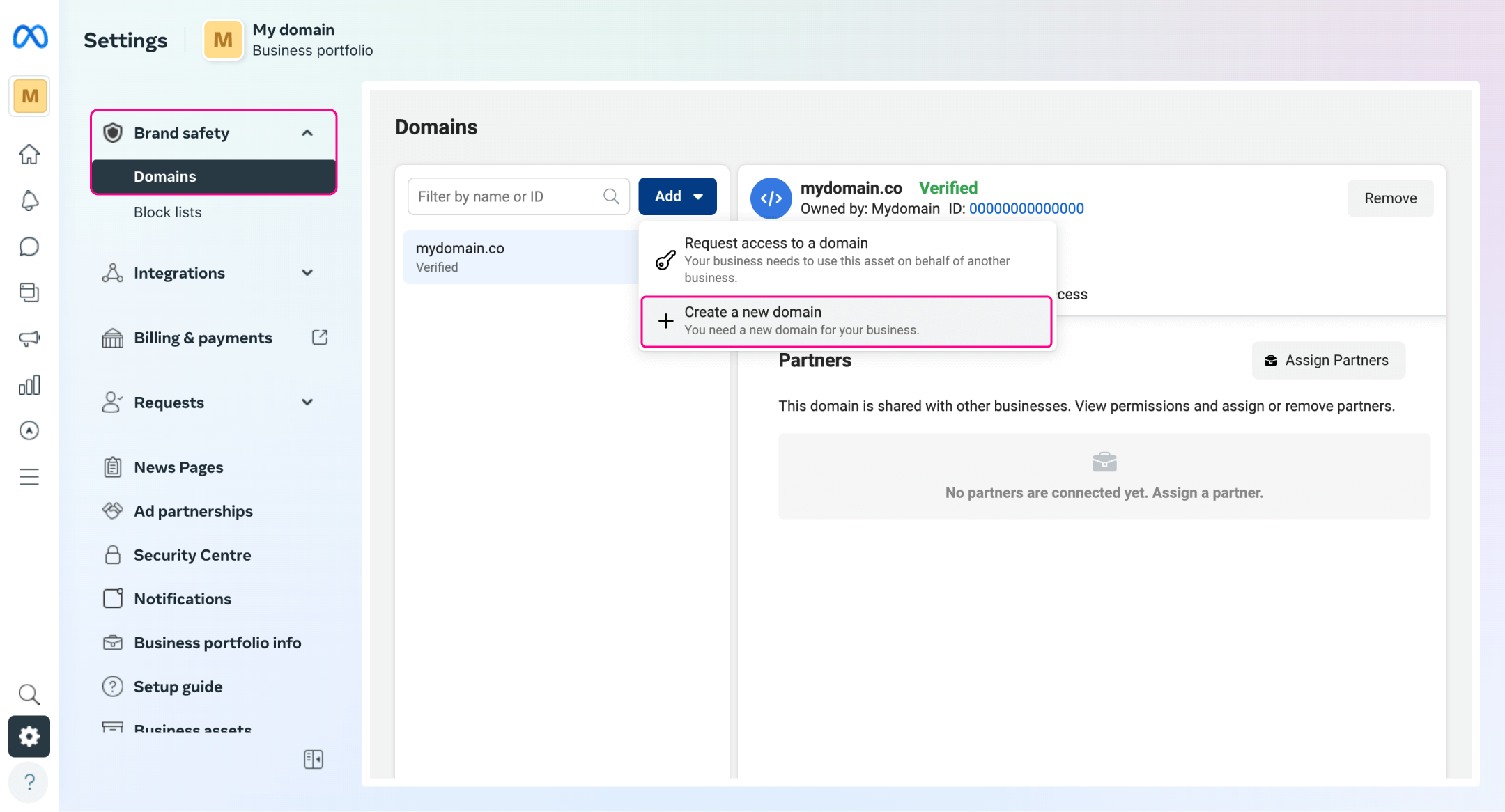The height and width of the screenshot is (812, 1505).
Task: Click the Remove button for mydomain.co
Action: (x=1389, y=198)
